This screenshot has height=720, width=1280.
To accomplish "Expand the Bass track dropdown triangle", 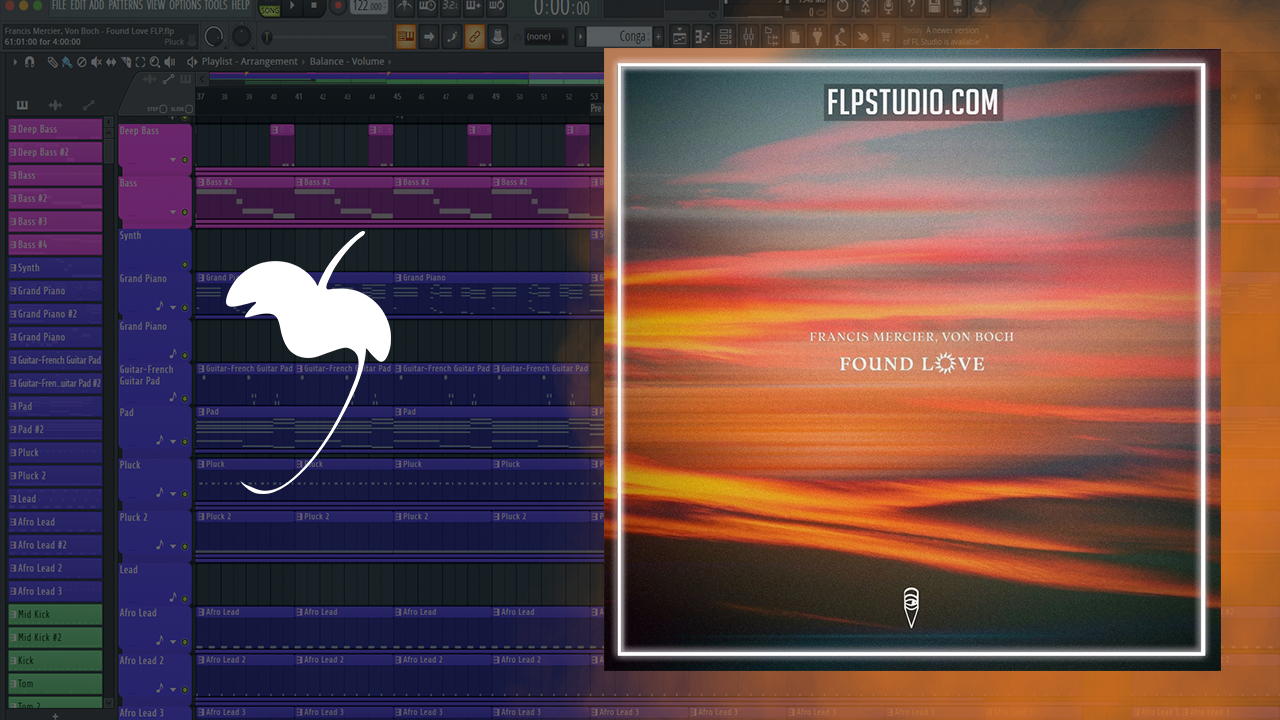I will (x=174, y=212).
